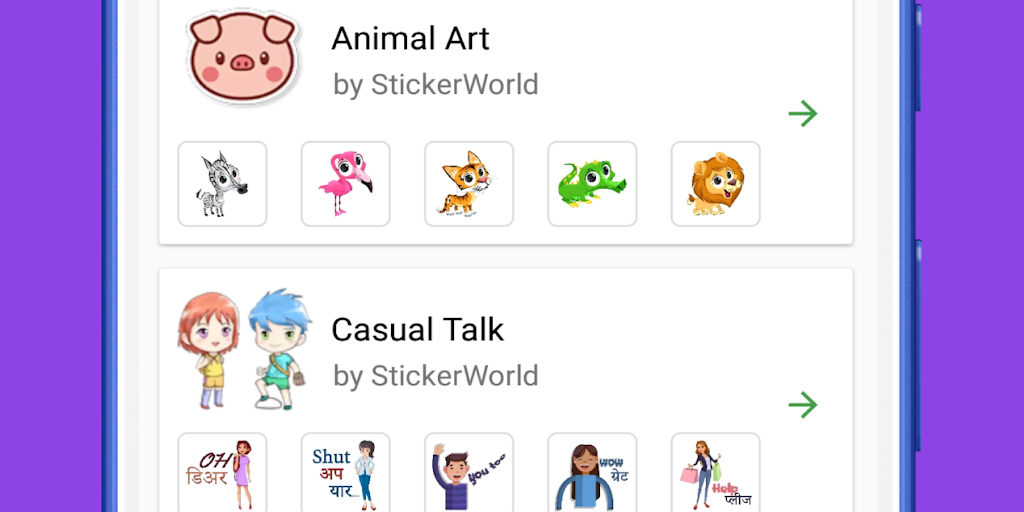Tap the zebra sticker thumbnail
Screen dimensions: 1024x512
tap(222, 184)
